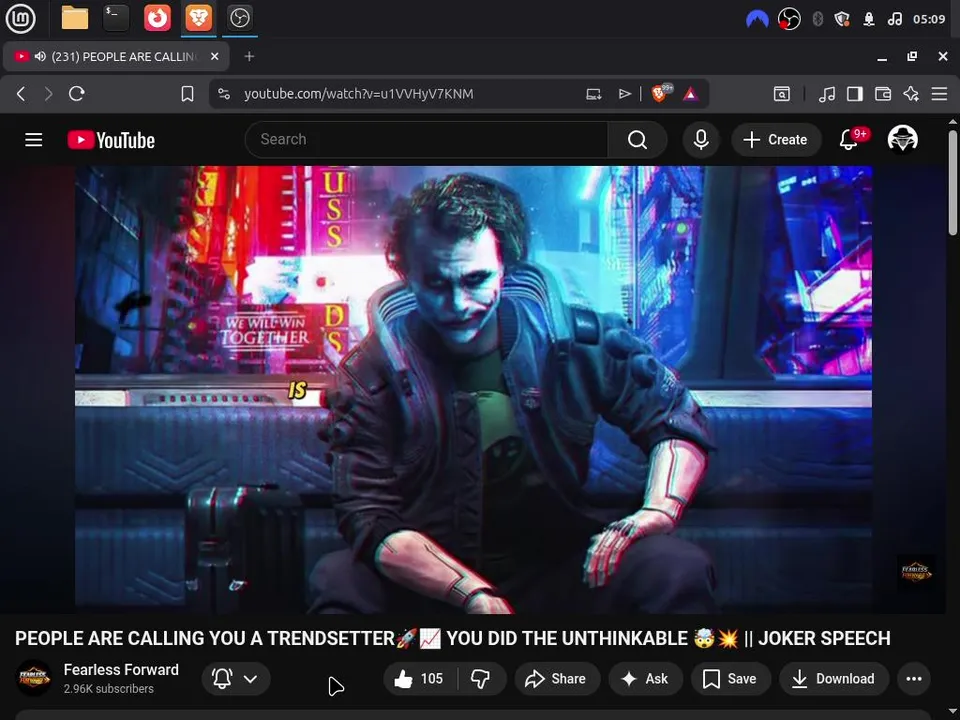Click the video player to pause
The height and width of the screenshot is (720, 960).
pyautogui.click(x=473, y=389)
